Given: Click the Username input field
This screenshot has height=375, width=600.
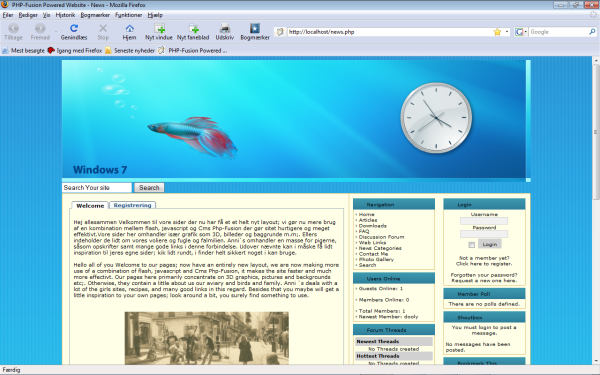Looking at the screenshot, I should click(x=484, y=221).
